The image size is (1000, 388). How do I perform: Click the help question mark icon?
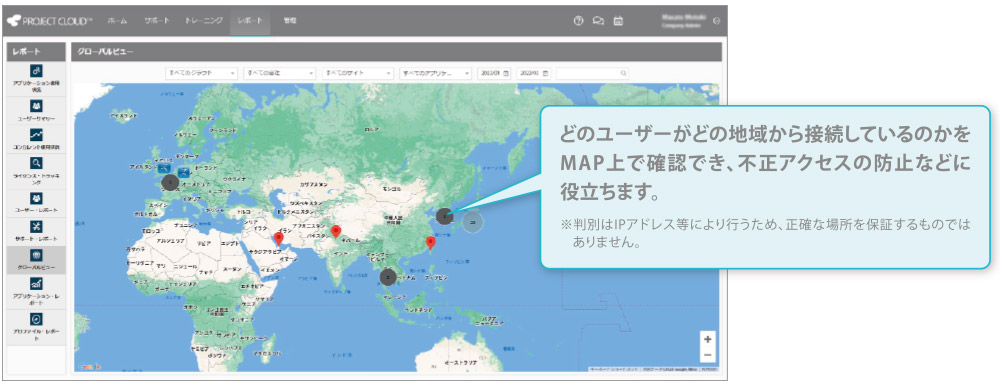click(x=578, y=20)
